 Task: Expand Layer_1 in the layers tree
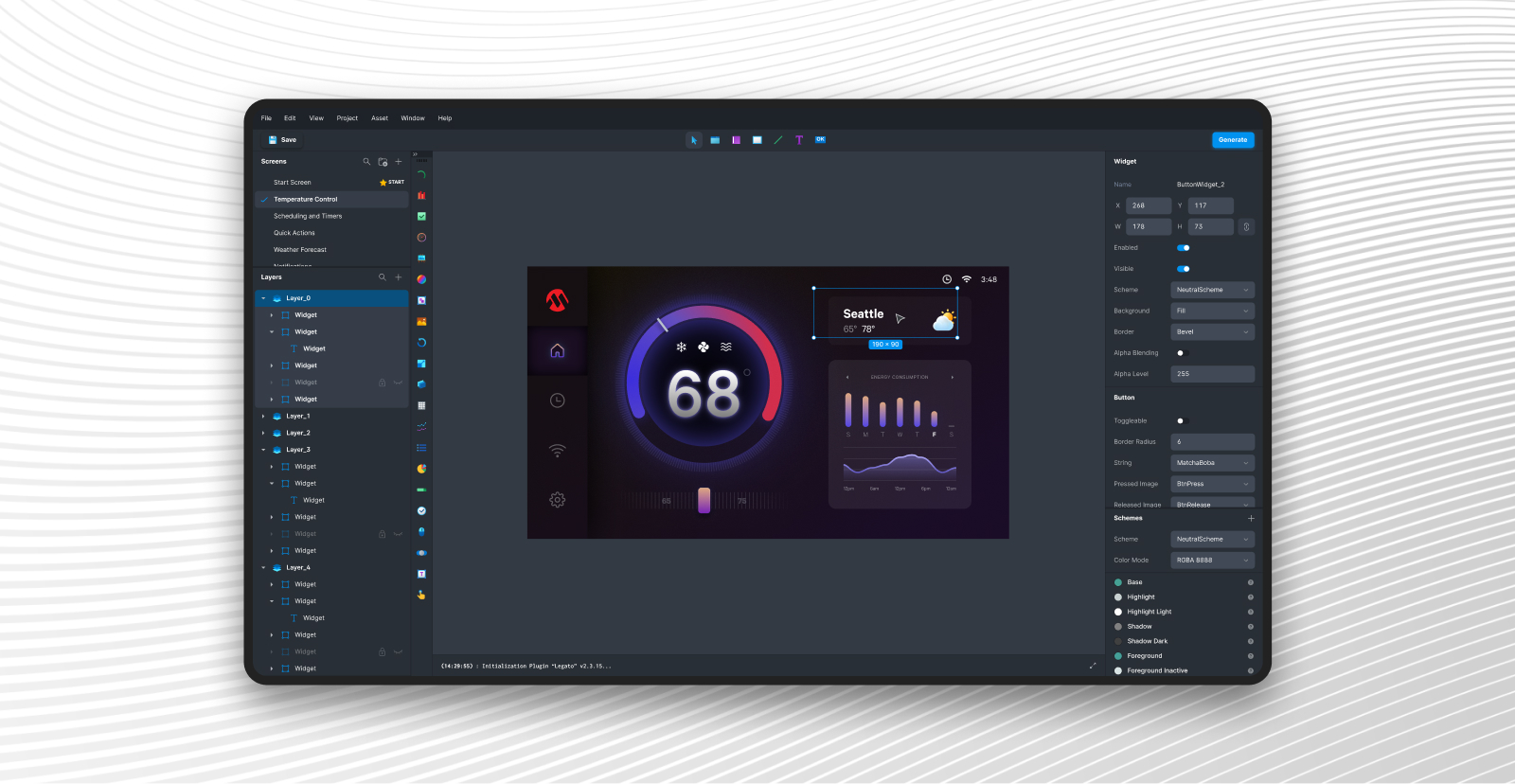pyautogui.click(x=263, y=417)
